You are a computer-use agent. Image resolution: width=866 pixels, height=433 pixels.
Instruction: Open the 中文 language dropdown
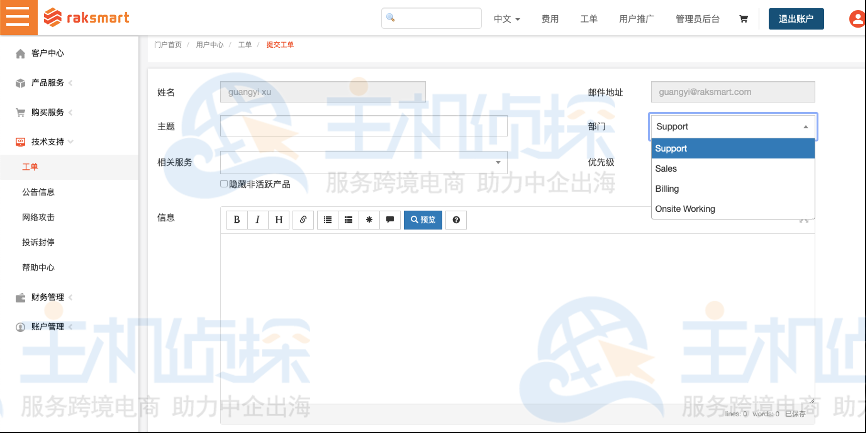[507, 19]
